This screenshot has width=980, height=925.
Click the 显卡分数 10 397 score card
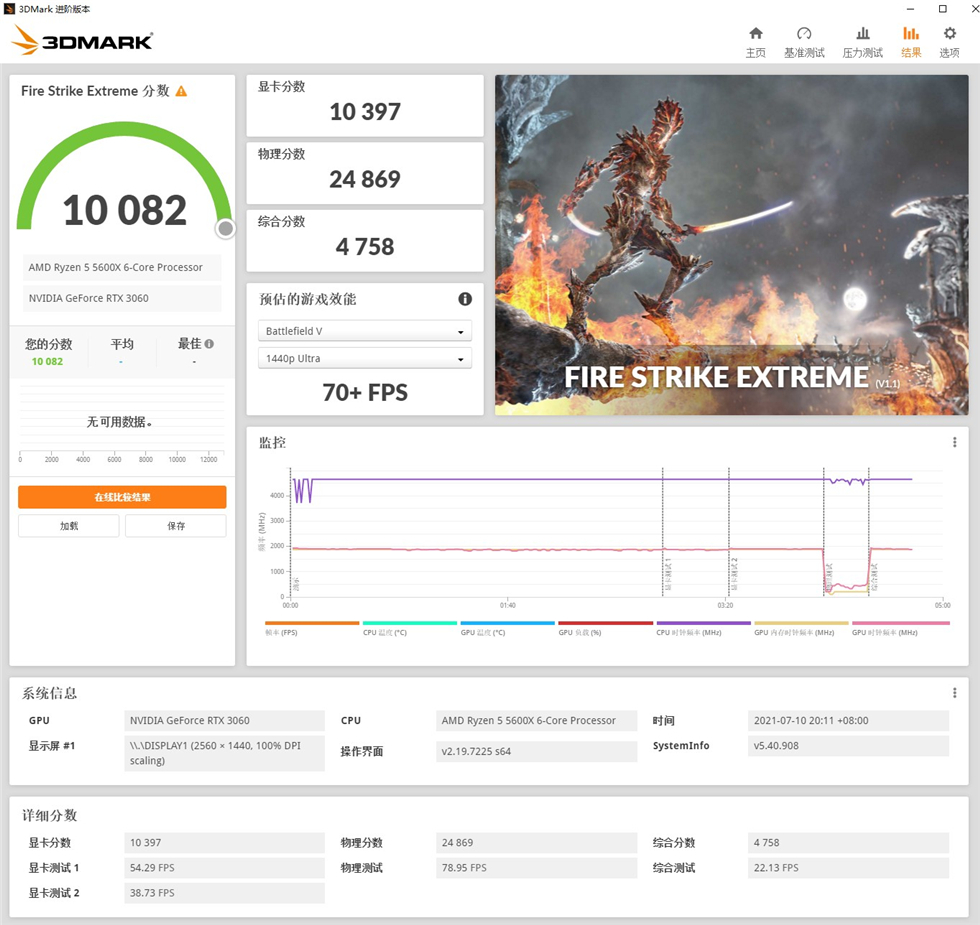click(x=364, y=106)
